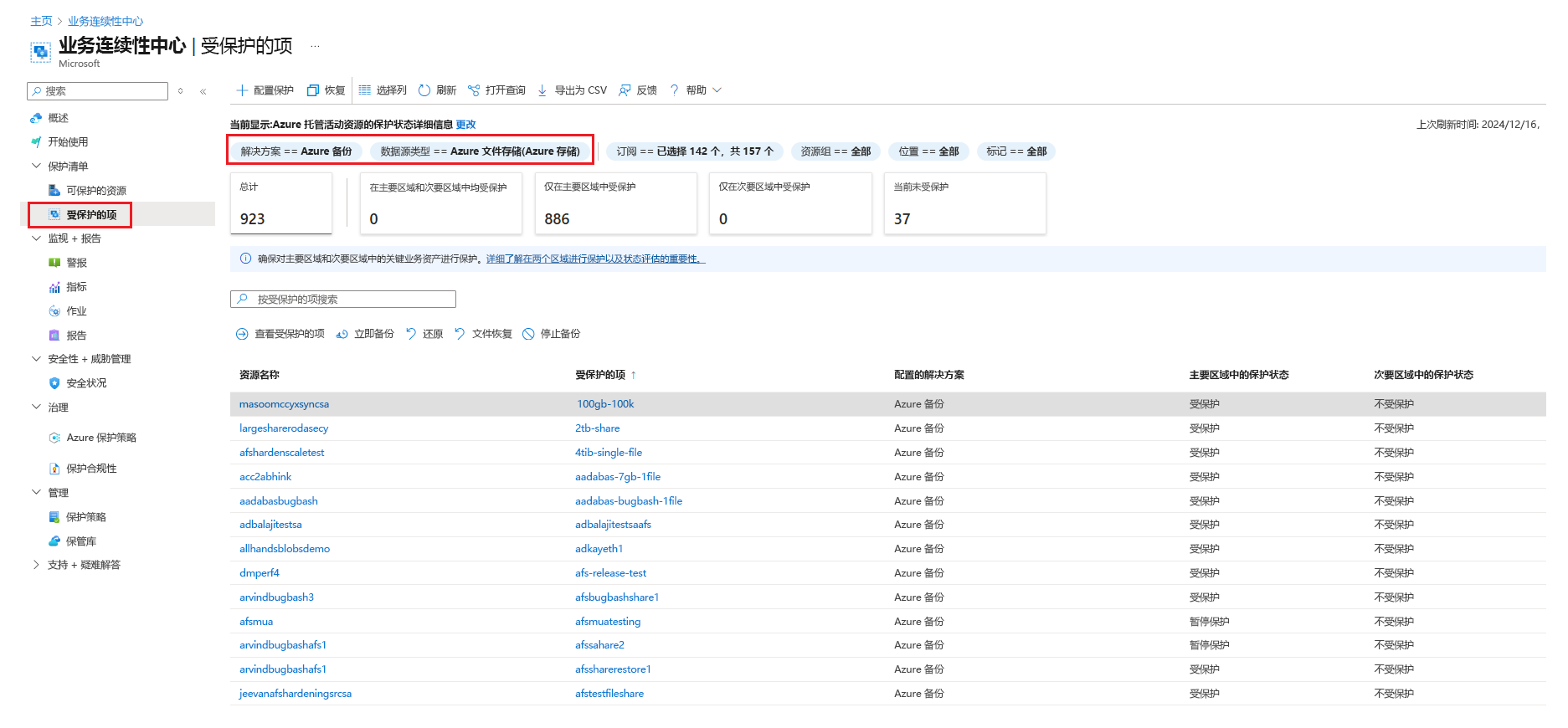Open 保护合规性 in the sidebar
1568x728 pixels.
[x=91, y=469]
